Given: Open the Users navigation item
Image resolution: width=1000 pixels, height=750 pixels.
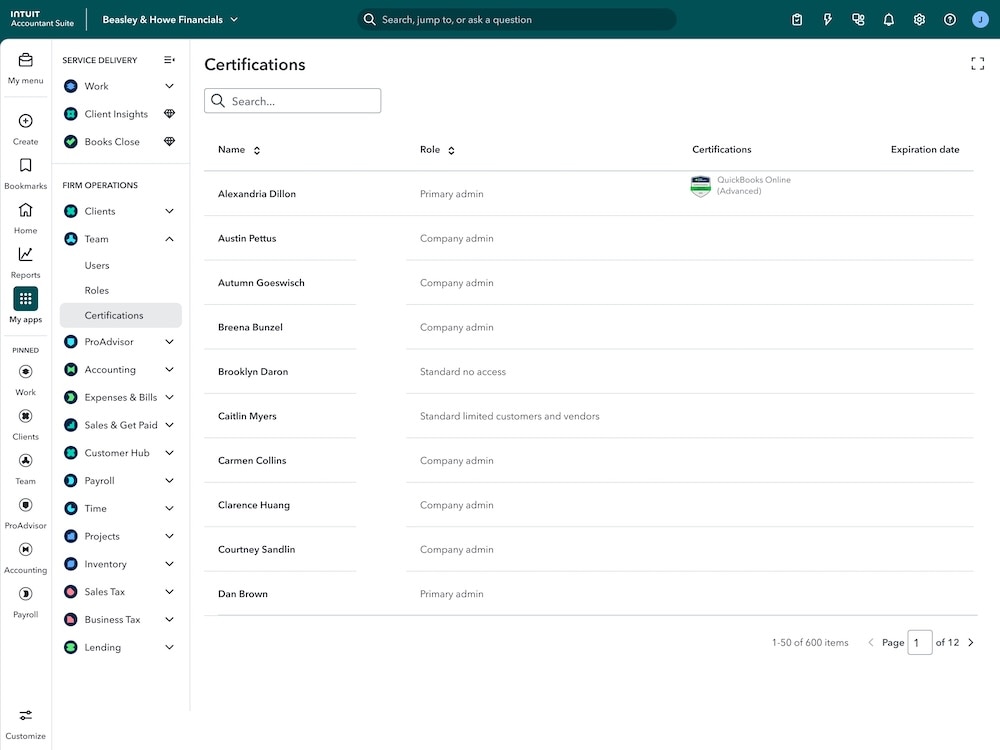Looking at the screenshot, I should tap(97, 265).
